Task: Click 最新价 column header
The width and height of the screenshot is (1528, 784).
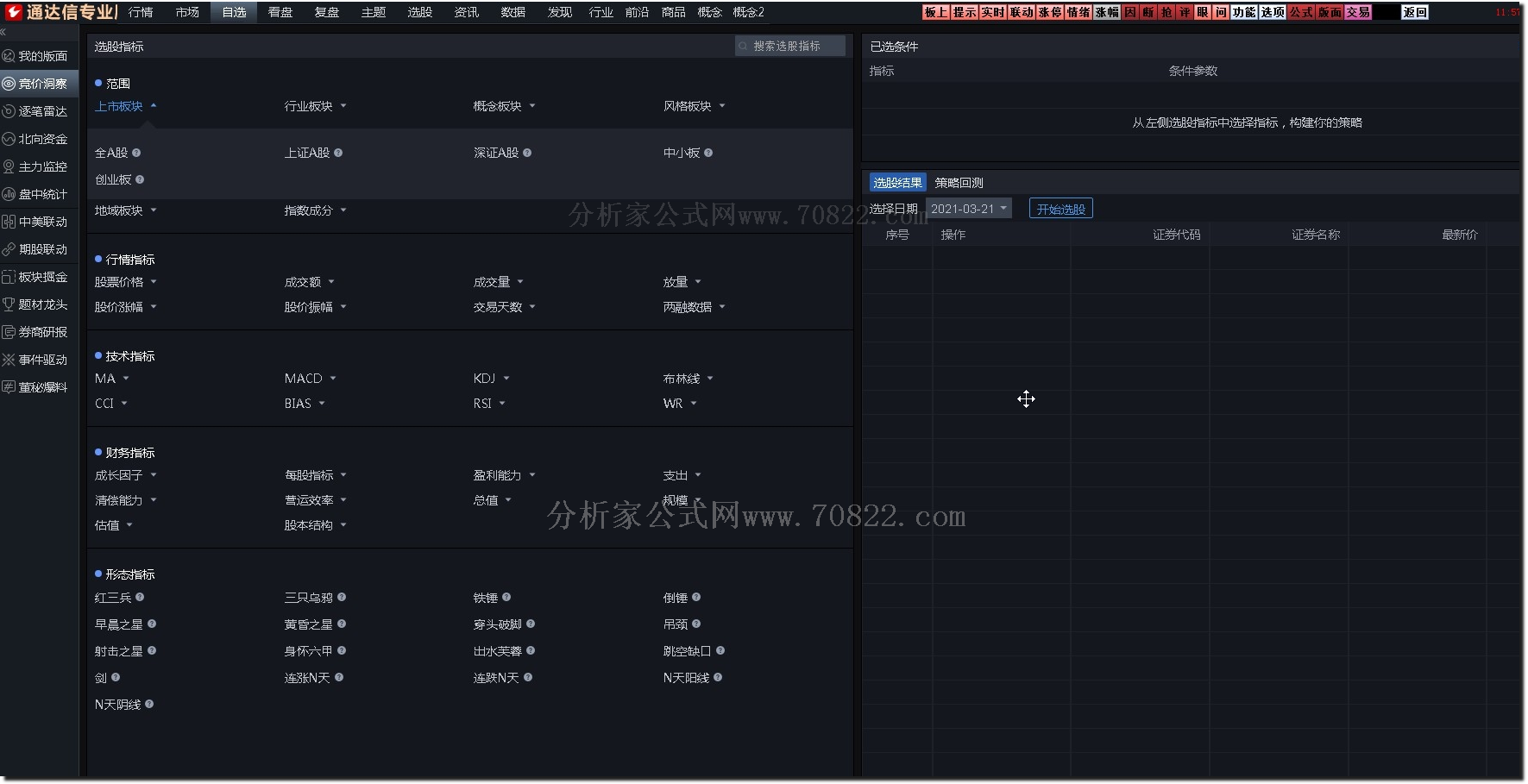Action: coord(1460,235)
